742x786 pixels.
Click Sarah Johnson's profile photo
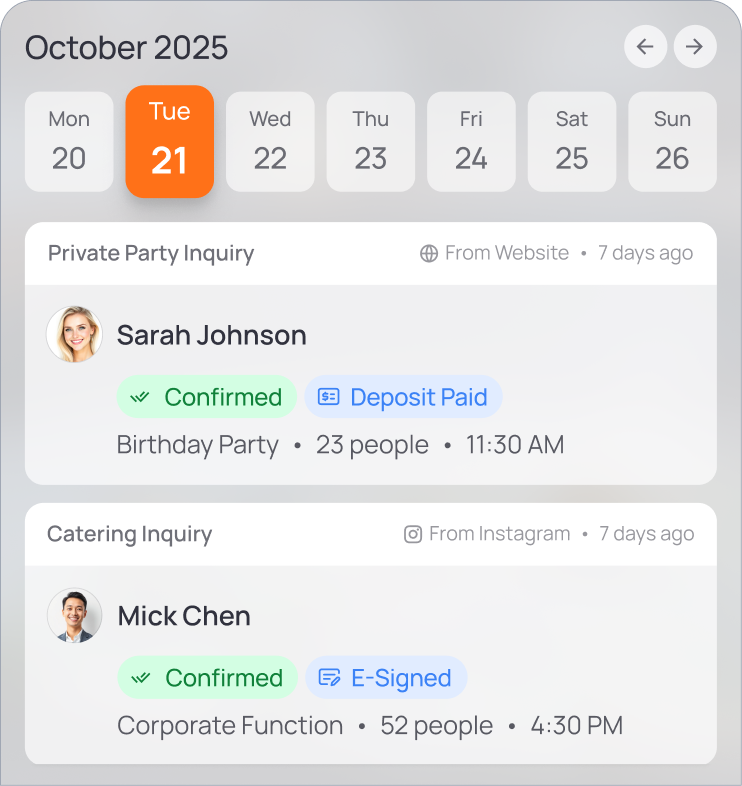[74, 334]
